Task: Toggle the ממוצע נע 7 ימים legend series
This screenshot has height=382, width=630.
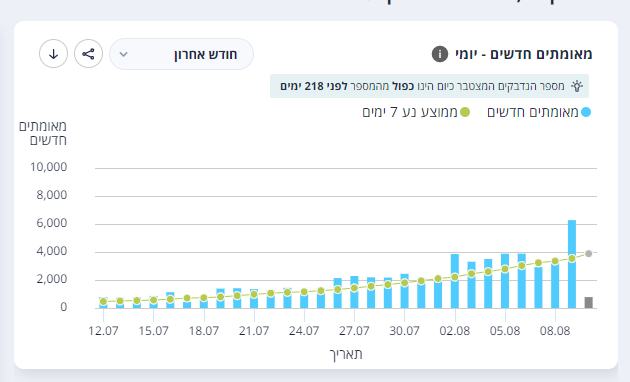Action: (x=416, y=112)
